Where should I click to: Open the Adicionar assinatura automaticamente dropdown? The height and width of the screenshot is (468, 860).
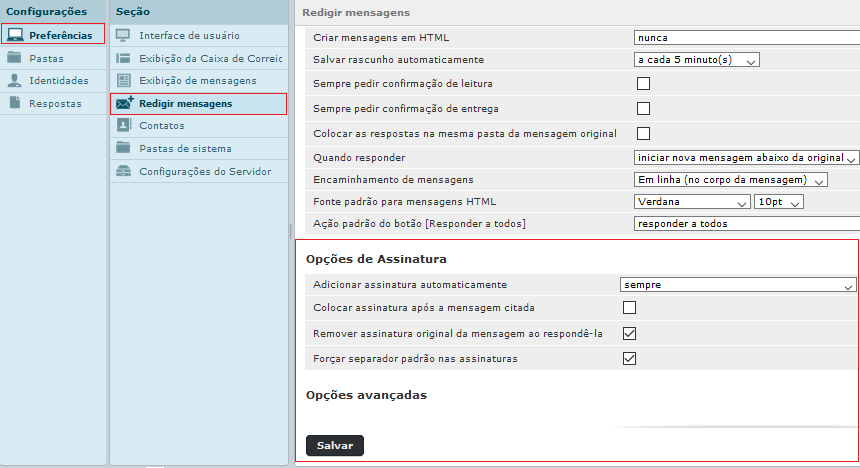coord(738,284)
